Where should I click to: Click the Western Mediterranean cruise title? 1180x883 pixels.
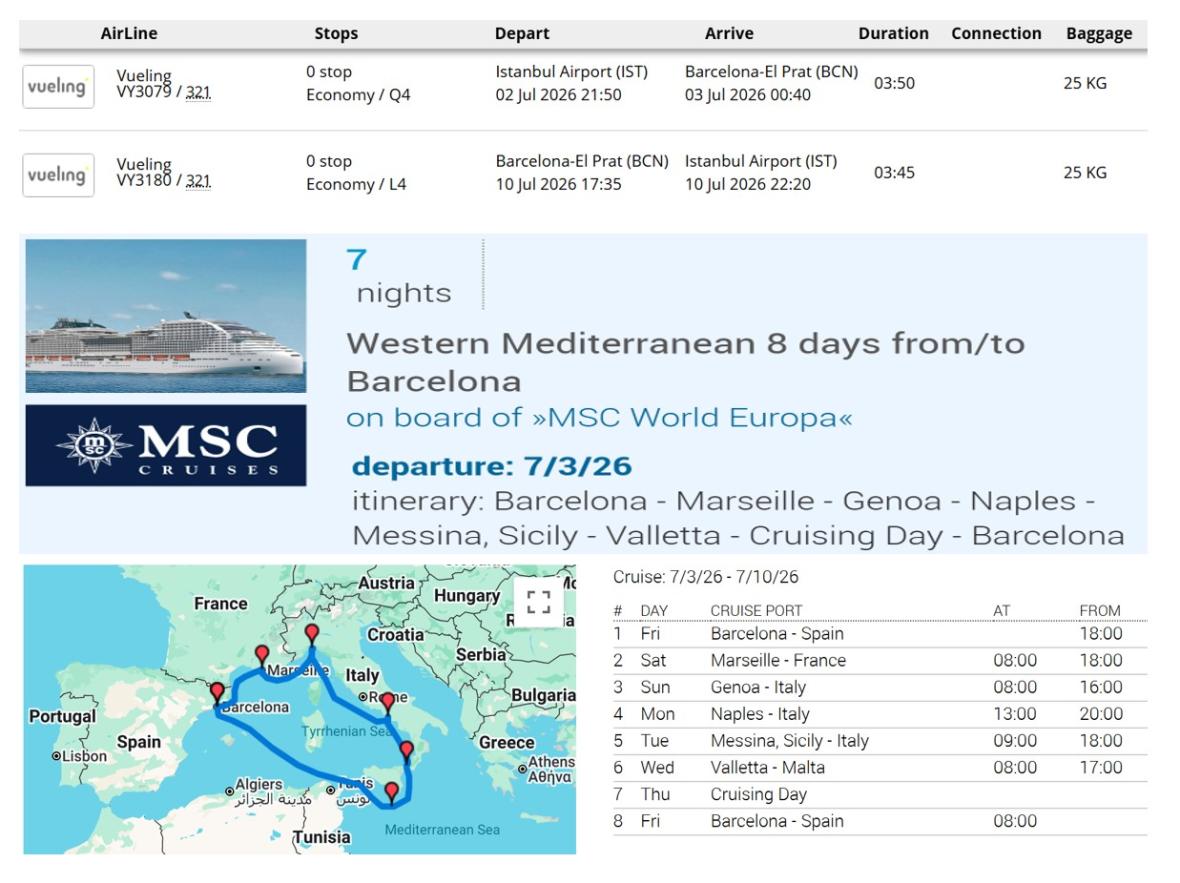coord(686,362)
